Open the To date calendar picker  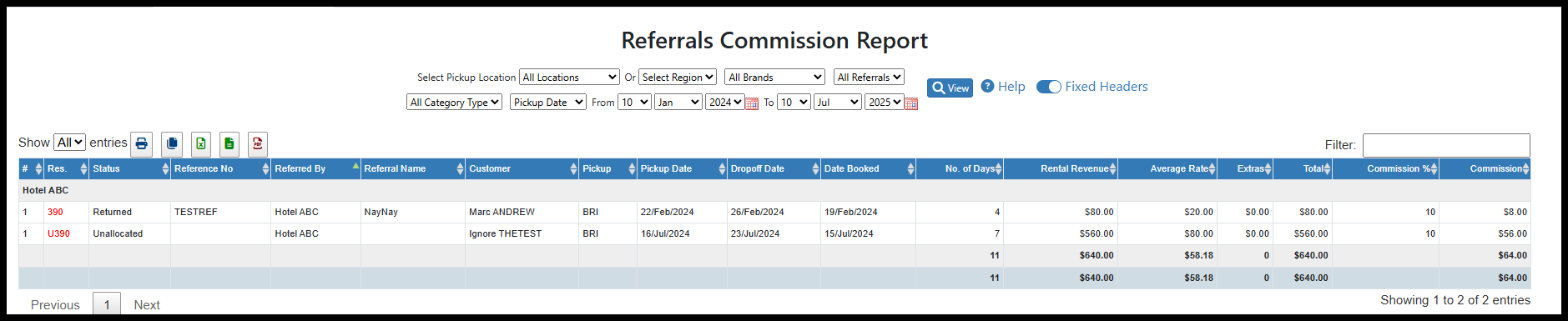coord(911,103)
